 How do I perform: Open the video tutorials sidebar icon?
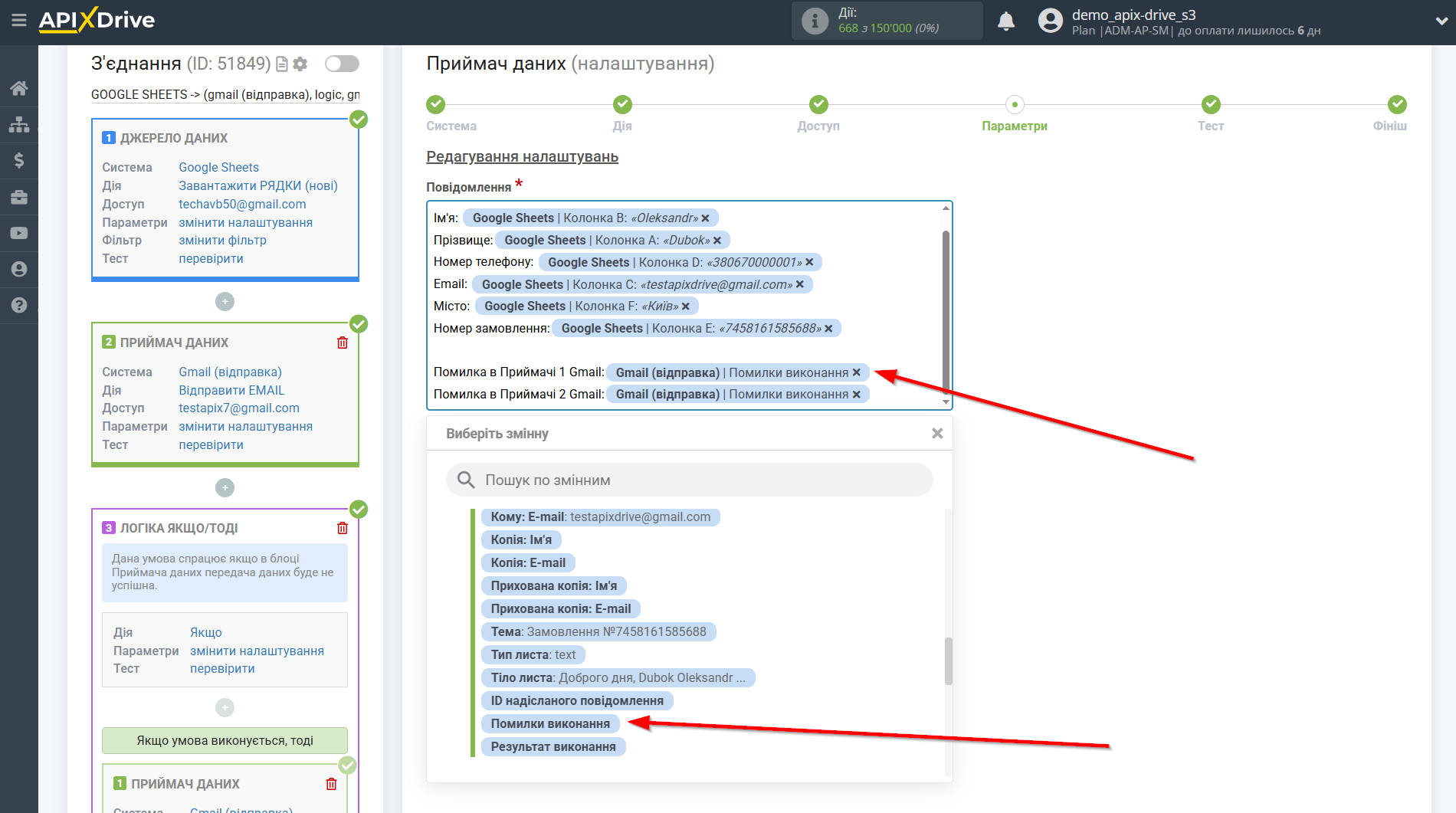[x=19, y=233]
